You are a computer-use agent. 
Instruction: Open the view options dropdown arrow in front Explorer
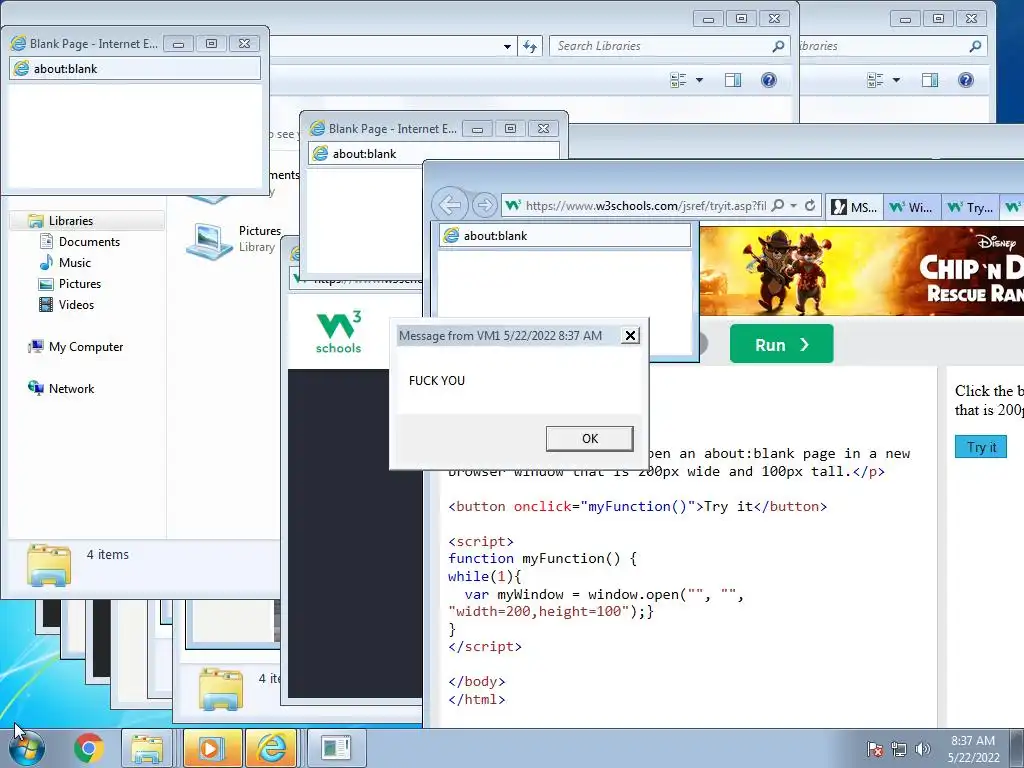point(699,80)
